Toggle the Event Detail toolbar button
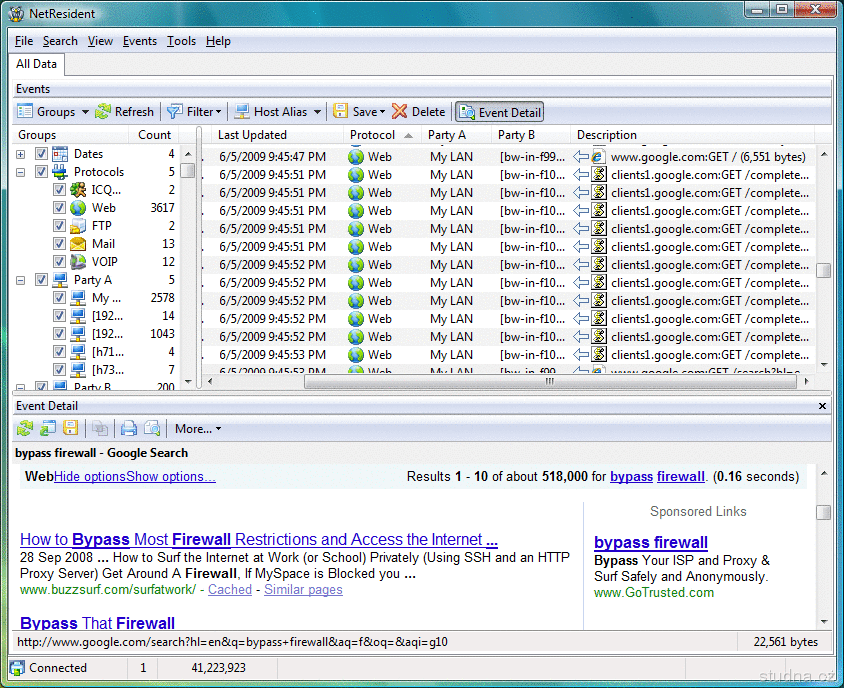 (x=500, y=112)
